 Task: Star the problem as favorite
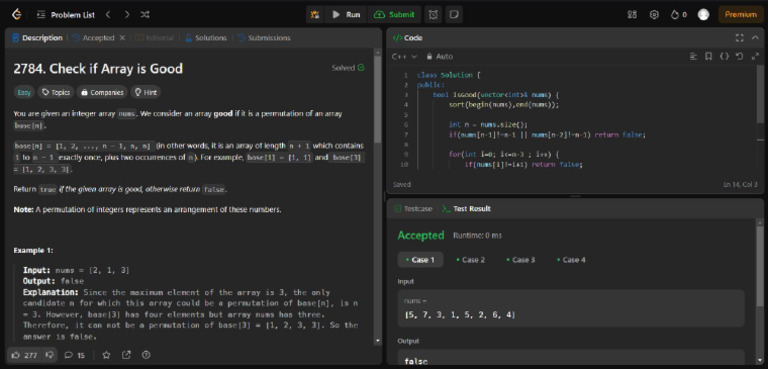[x=106, y=355]
